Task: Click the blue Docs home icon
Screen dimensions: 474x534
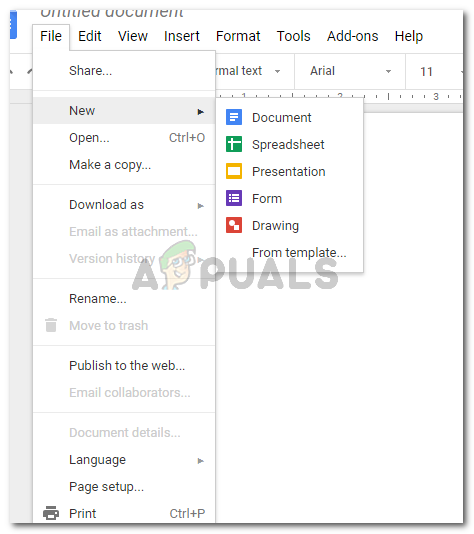Action: 13,25
